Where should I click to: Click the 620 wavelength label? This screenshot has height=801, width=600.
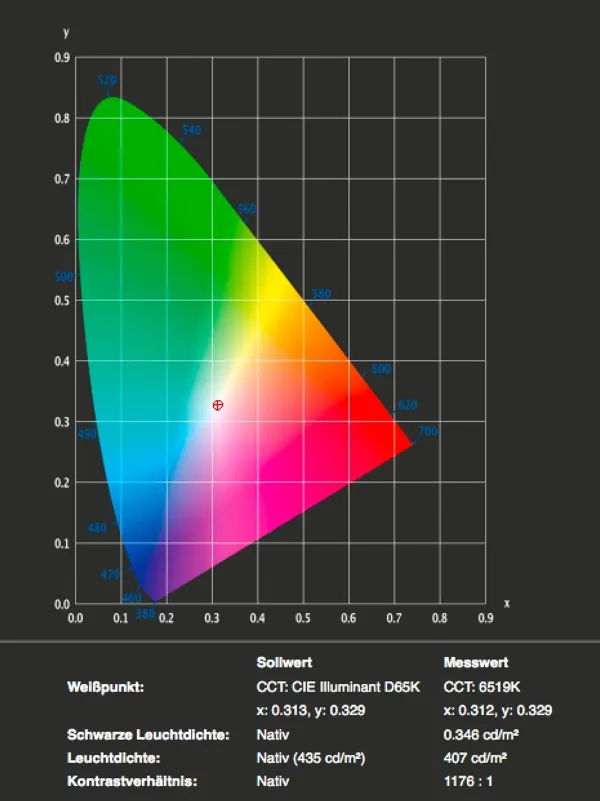[x=407, y=405]
